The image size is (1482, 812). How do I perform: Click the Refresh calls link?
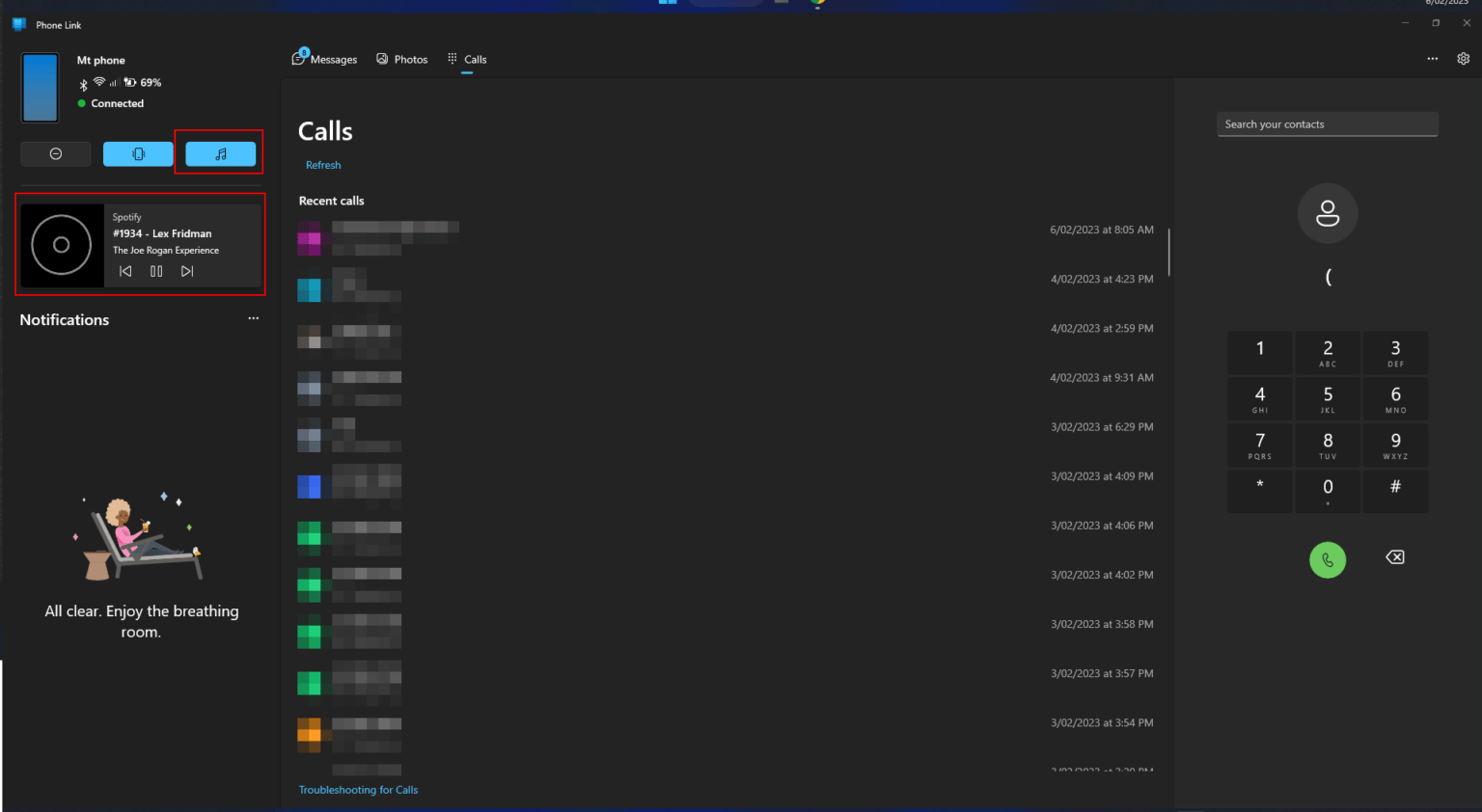click(x=323, y=165)
